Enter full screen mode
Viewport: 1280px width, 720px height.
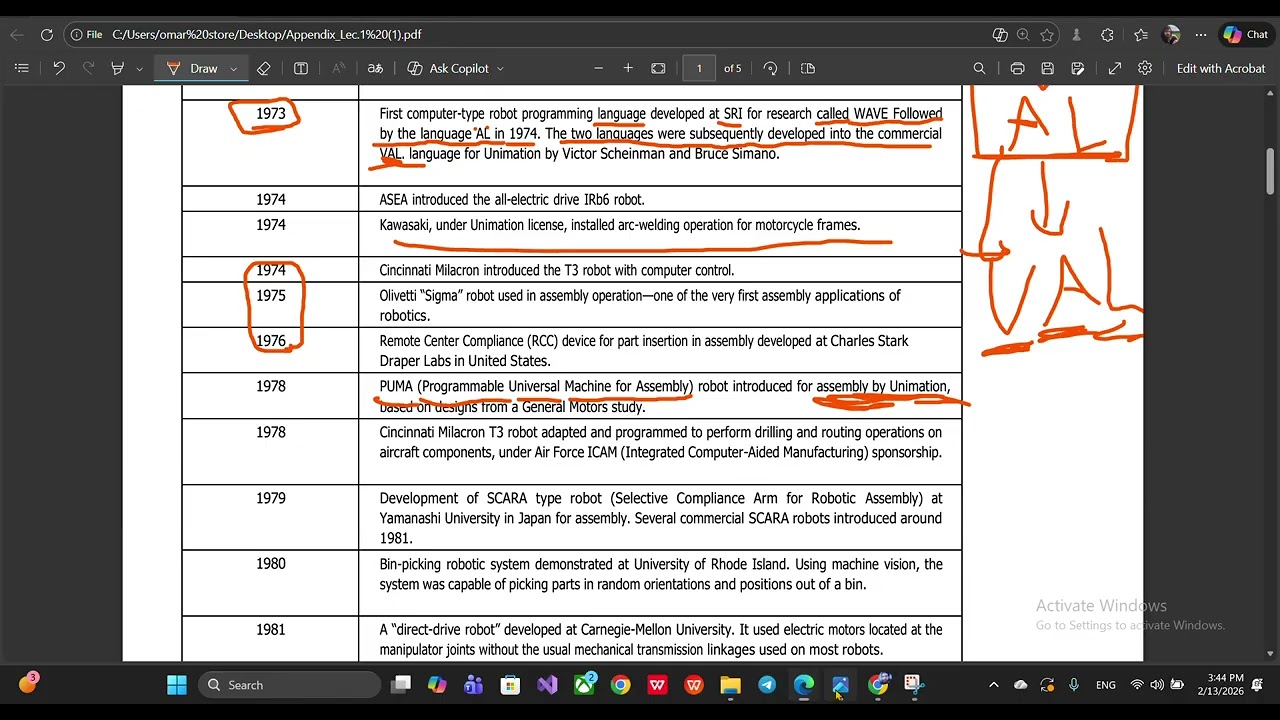point(1115,68)
